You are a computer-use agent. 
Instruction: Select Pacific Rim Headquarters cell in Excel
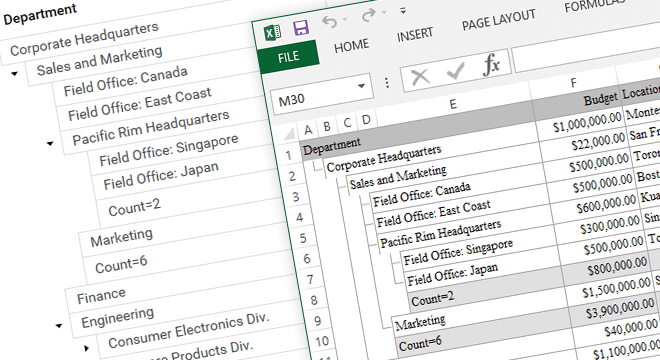(x=441, y=233)
